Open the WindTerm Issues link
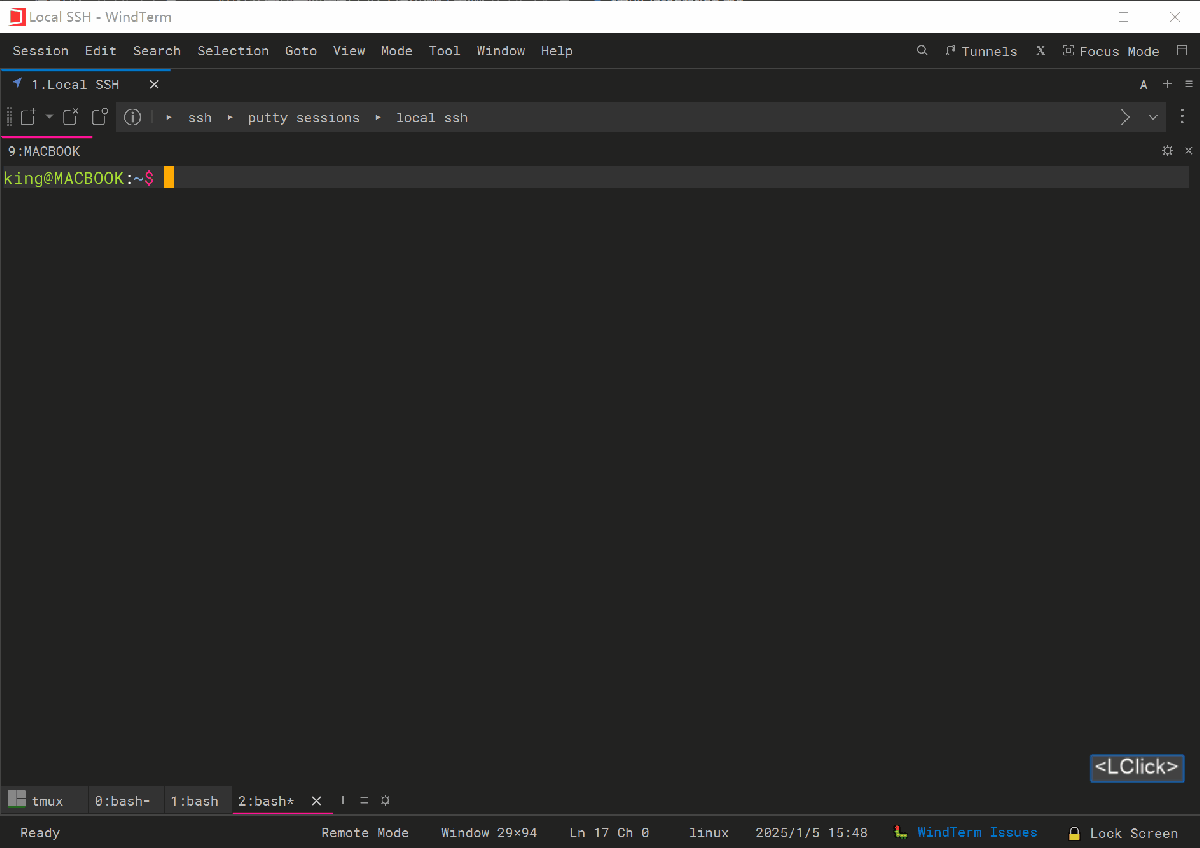This screenshot has height=848, width=1200. tap(977, 832)
